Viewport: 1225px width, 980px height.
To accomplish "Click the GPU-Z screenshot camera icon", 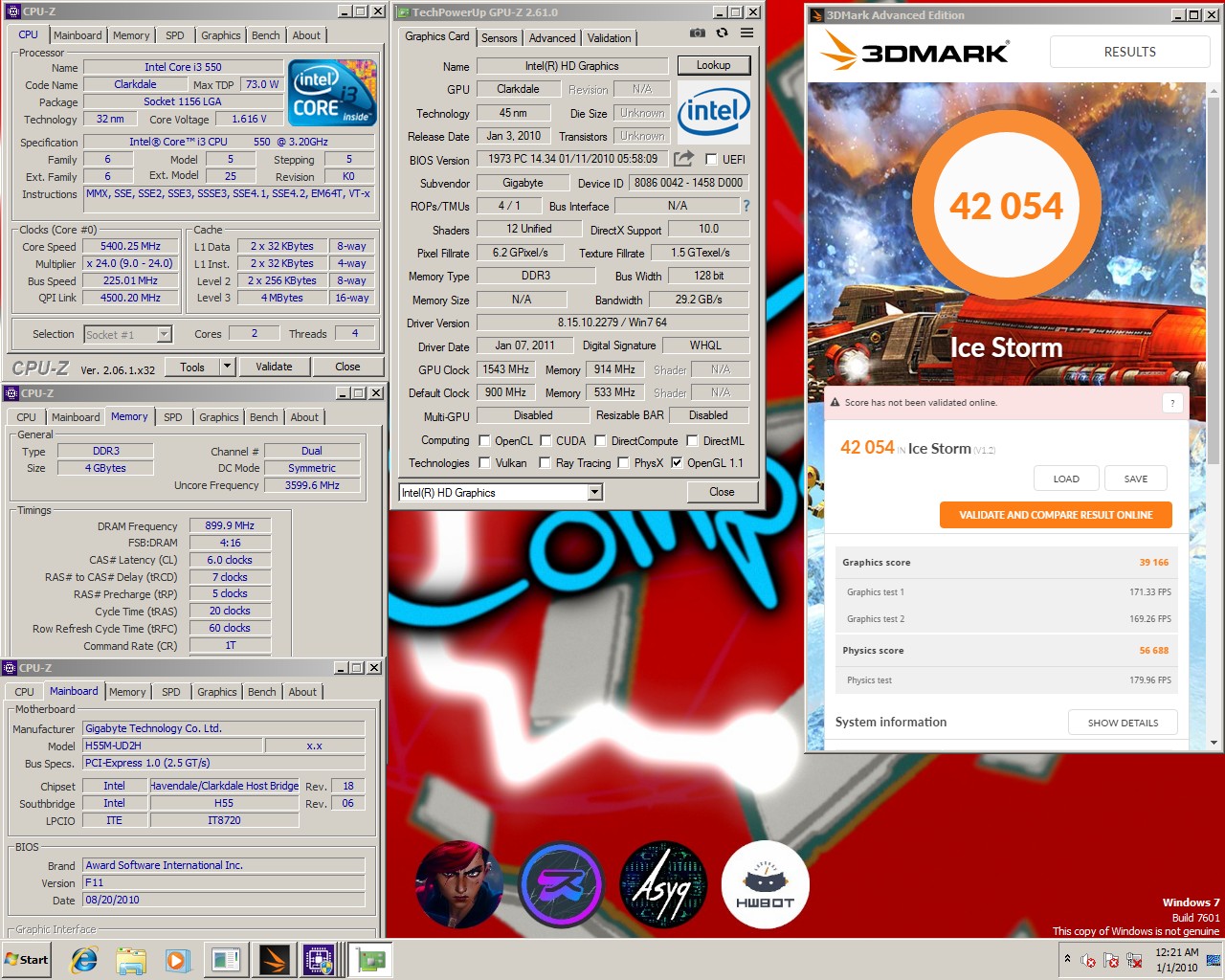I will [x=698, y=33].
